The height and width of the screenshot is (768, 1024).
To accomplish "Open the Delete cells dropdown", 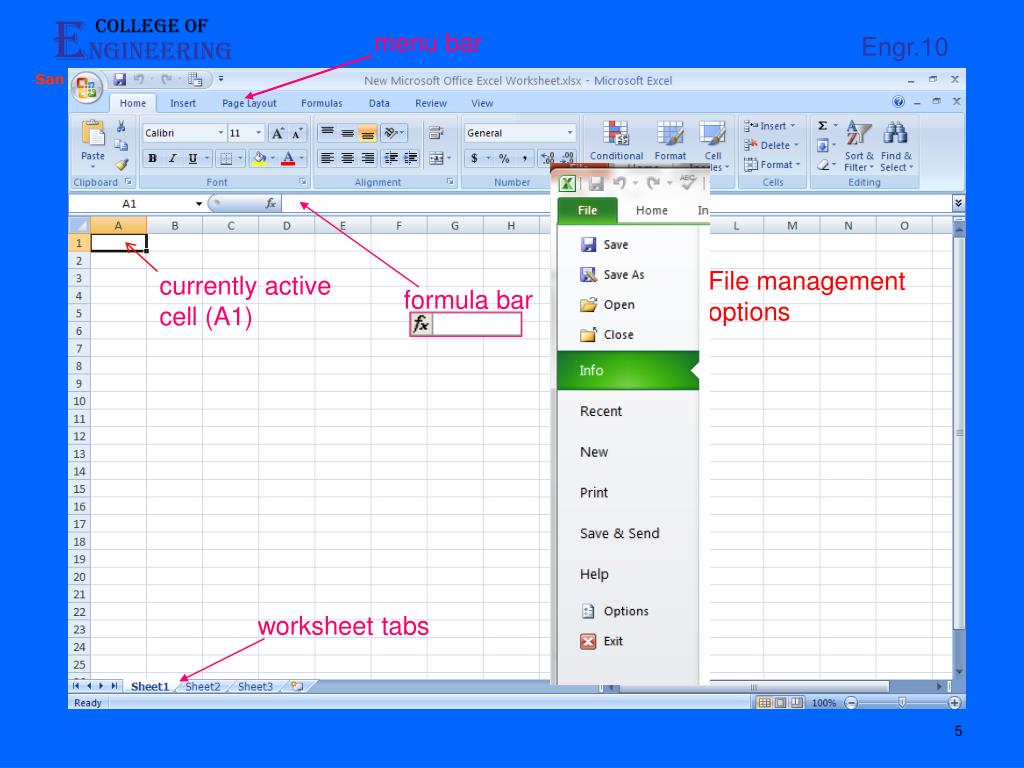I will click(x=772, y=145).
